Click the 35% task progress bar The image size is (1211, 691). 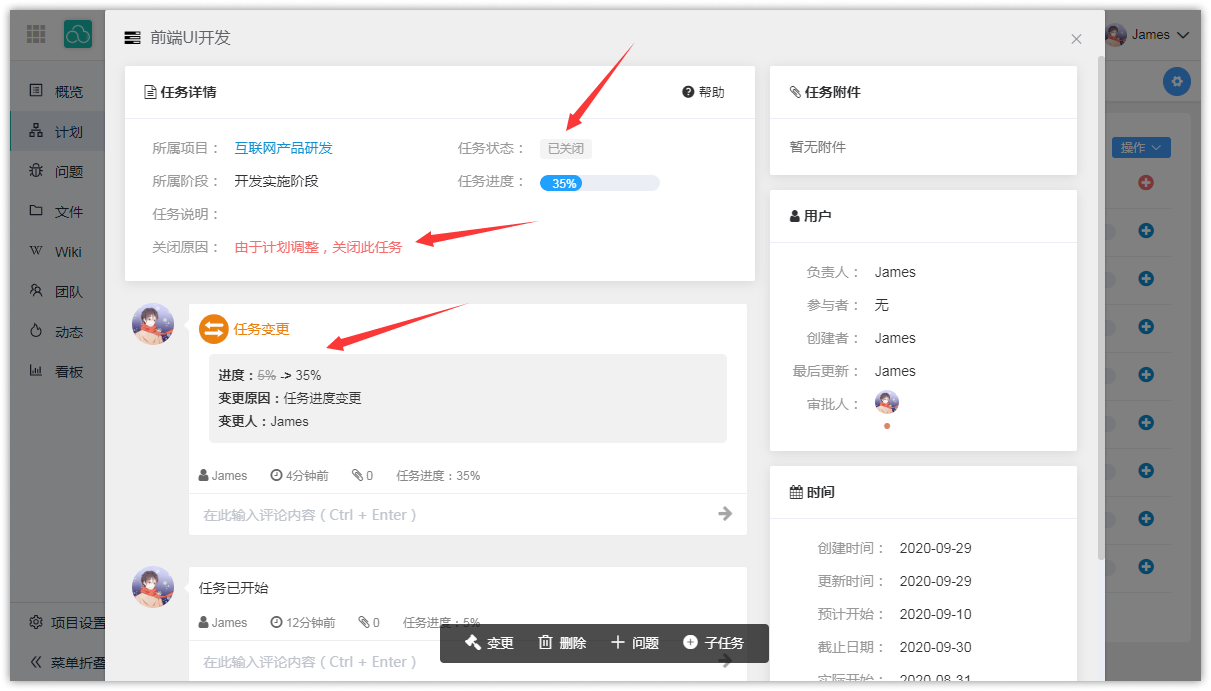coord(599,183)
